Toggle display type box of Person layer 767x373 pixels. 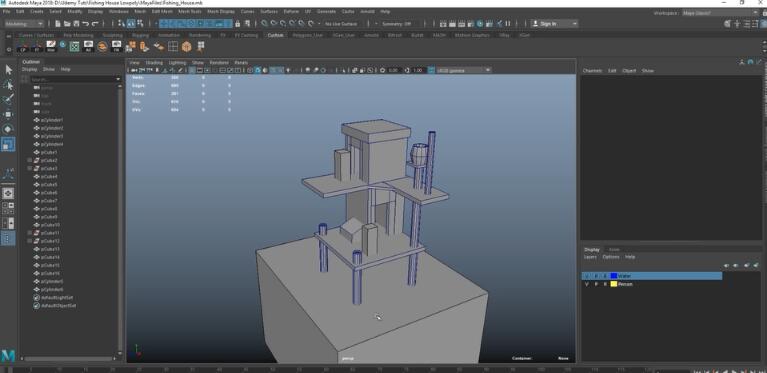click(x=605, y=284)
